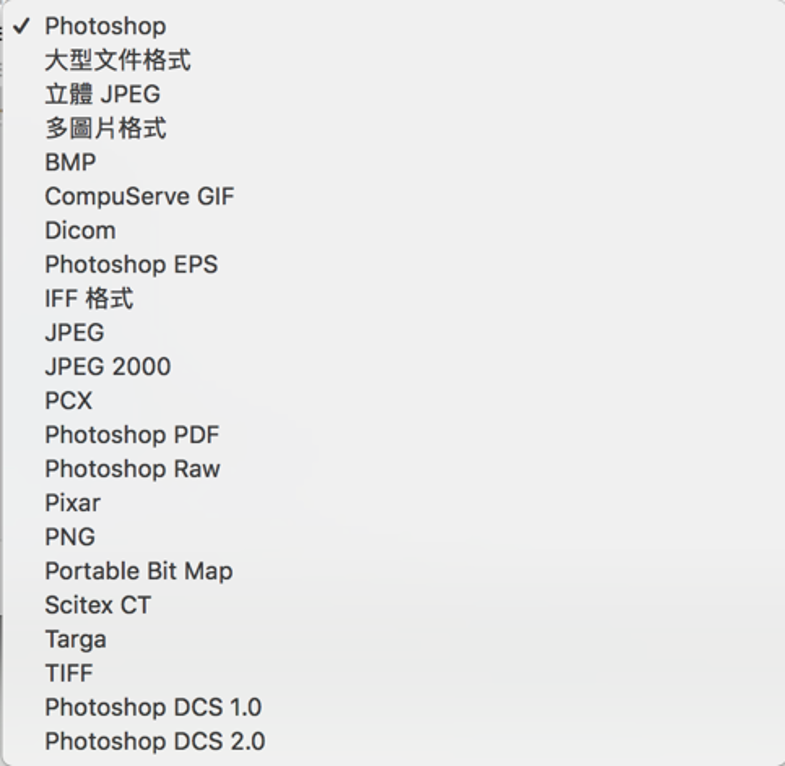Choose BMP as the file format
Viewport: 785px width, 766px height.
click(394, 162)
